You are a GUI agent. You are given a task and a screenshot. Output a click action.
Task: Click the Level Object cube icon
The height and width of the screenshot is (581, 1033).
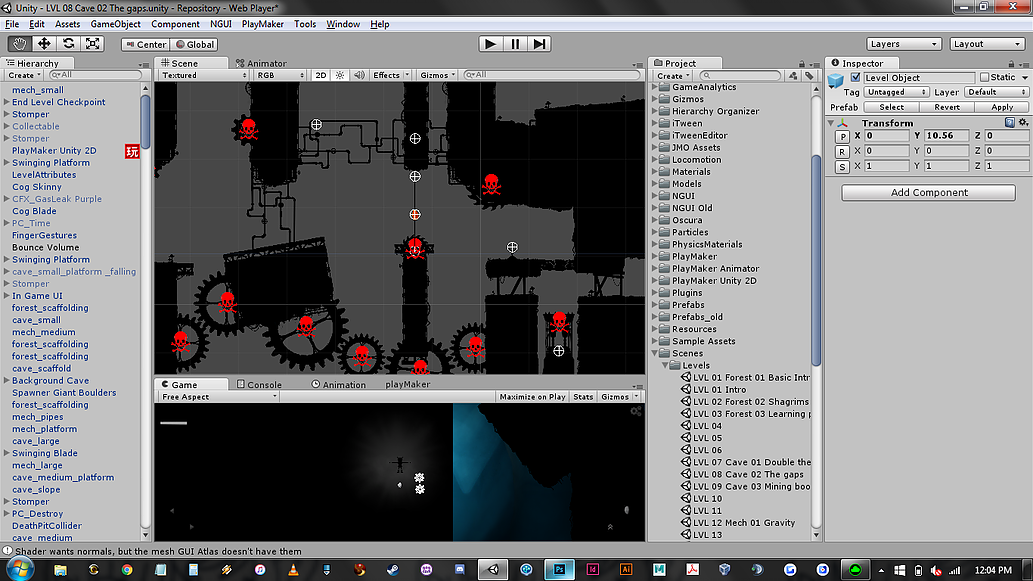tap(835, 80)
